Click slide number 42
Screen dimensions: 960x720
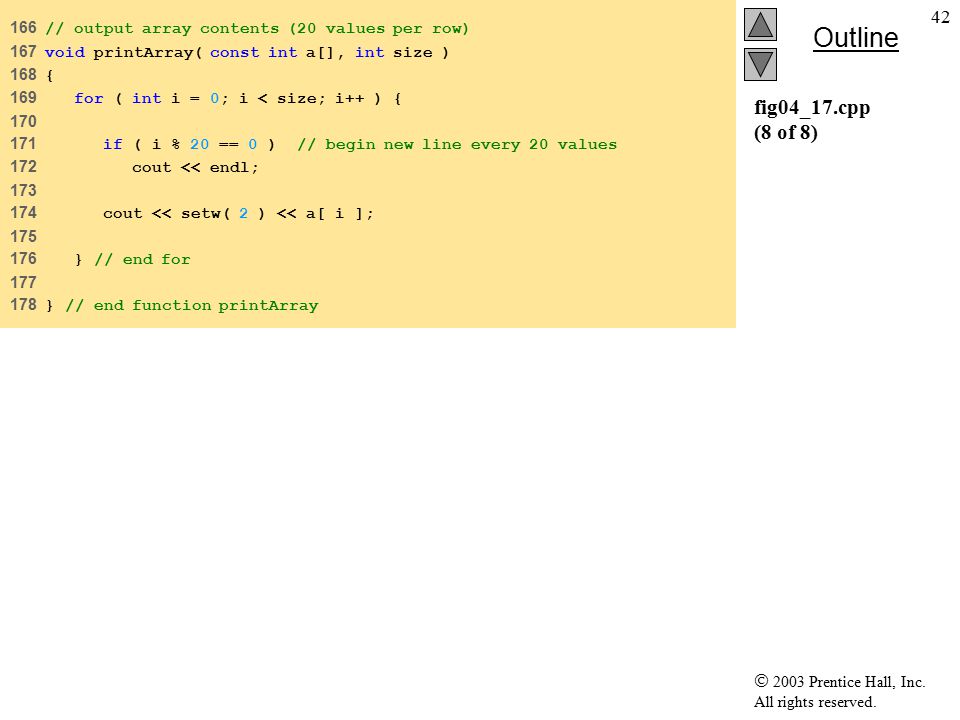[x=940, y=17]
